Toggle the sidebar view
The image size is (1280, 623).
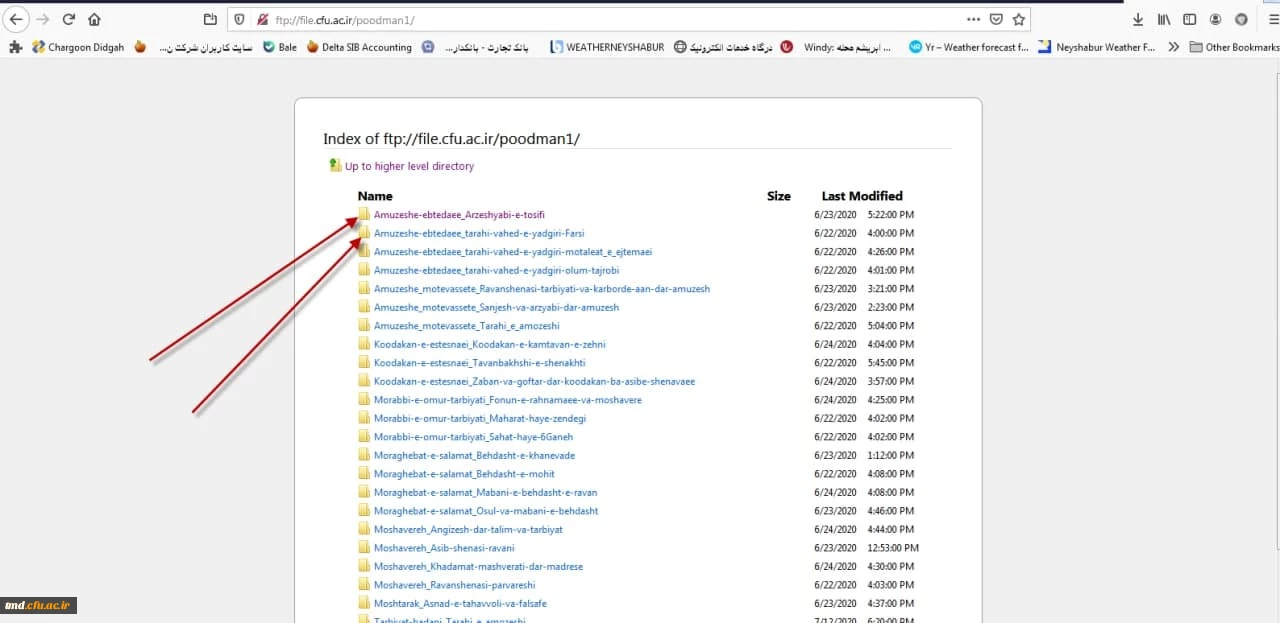(1189, 19)
